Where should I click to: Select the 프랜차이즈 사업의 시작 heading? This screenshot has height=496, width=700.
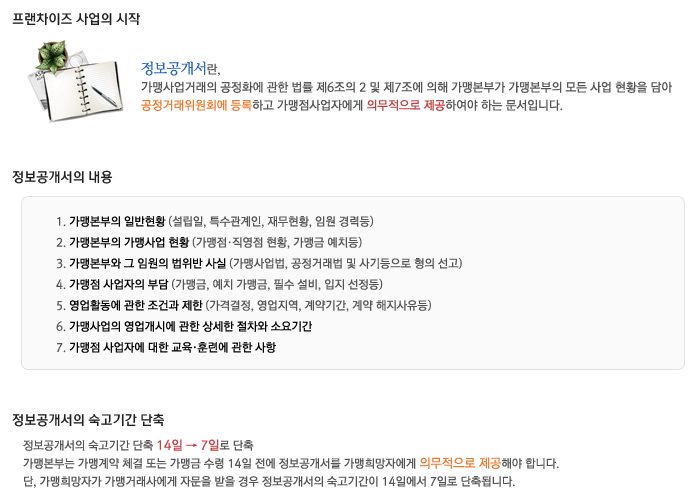pos(76,19)
